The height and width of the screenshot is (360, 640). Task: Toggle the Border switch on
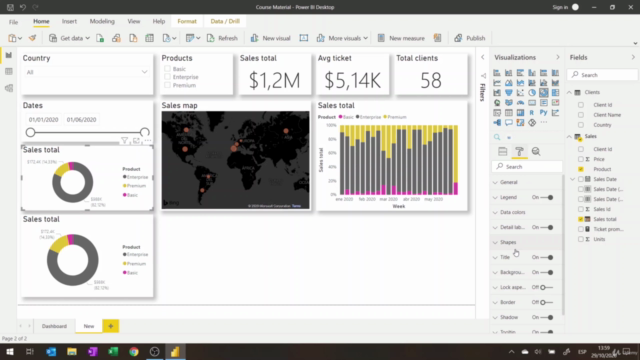tap(547, 302)
